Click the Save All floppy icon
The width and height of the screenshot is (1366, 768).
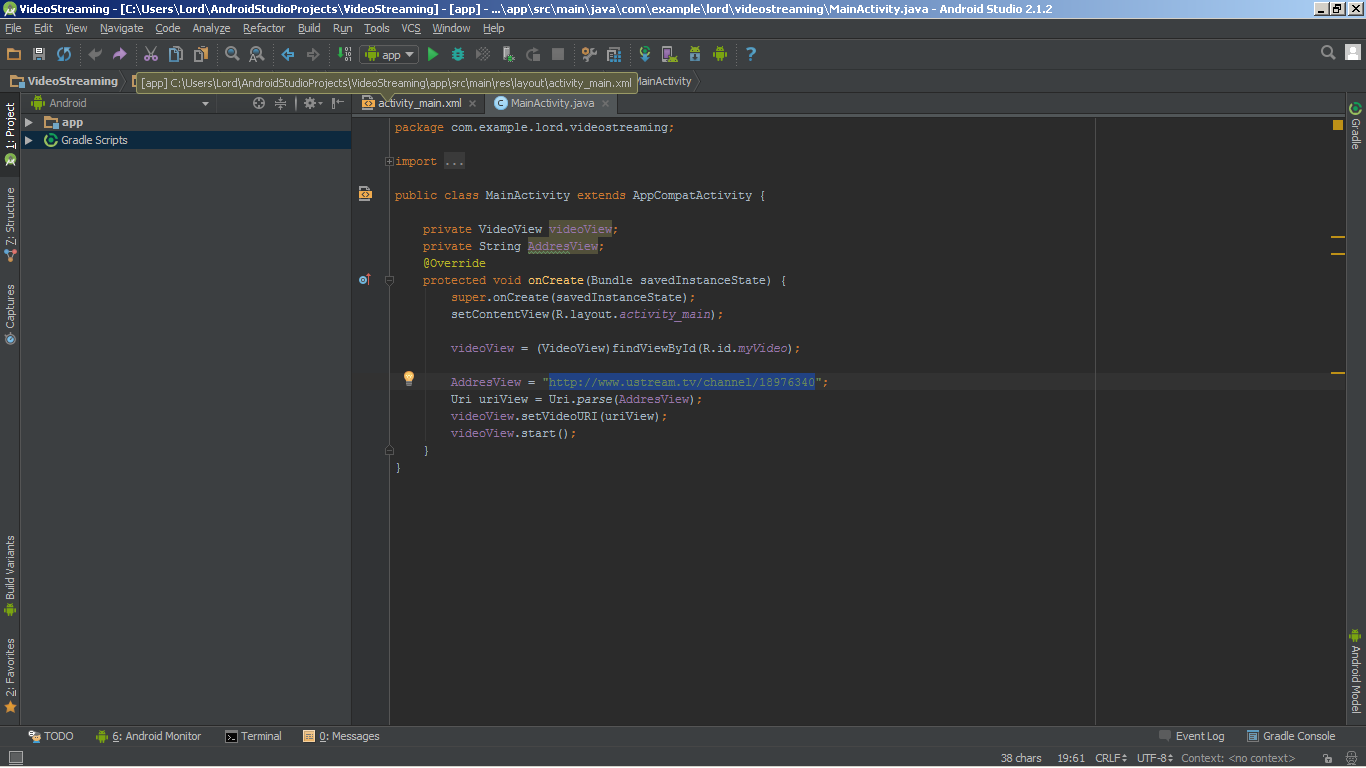point(39,54)
